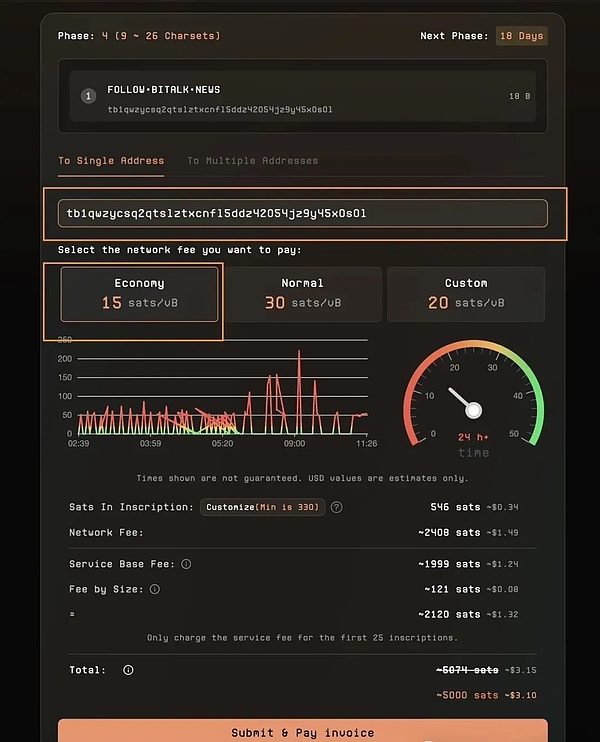Screen dimensions: 600x742
Task: Click the info icon beside Total
Action: [x=128, y=670]
